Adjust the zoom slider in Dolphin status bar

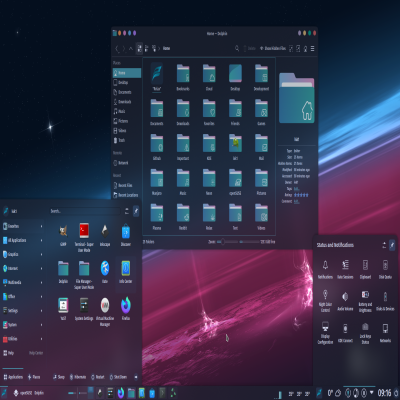pos(227,242)
